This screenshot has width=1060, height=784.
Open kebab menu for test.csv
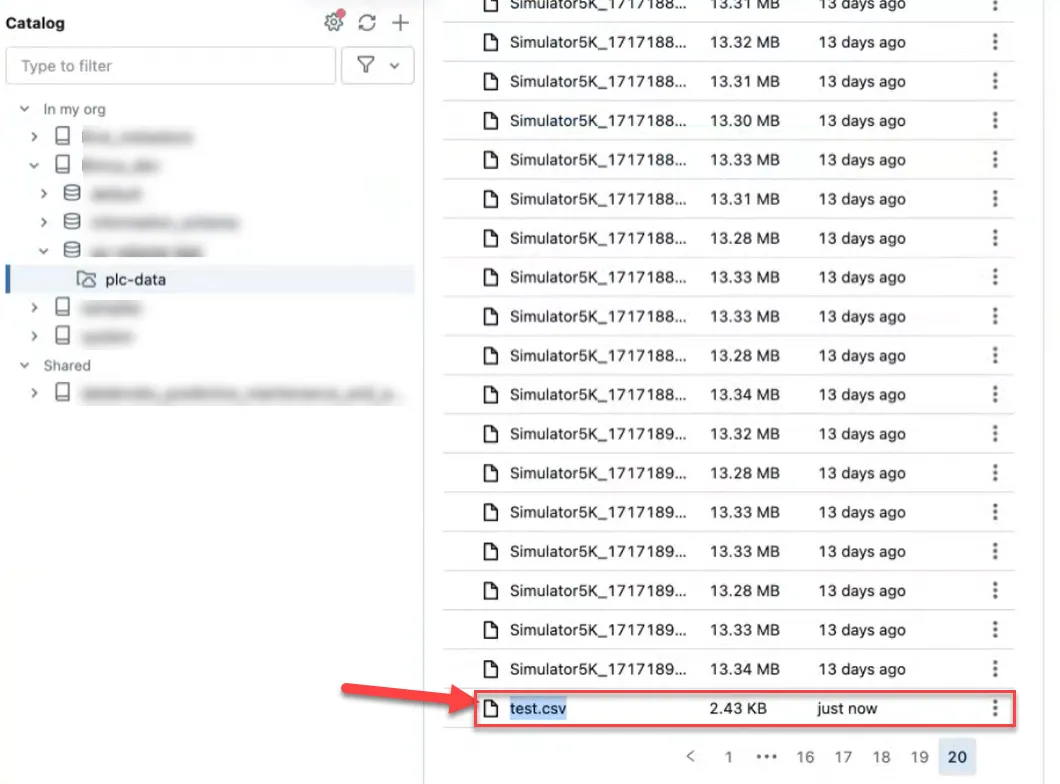point(994,708)
